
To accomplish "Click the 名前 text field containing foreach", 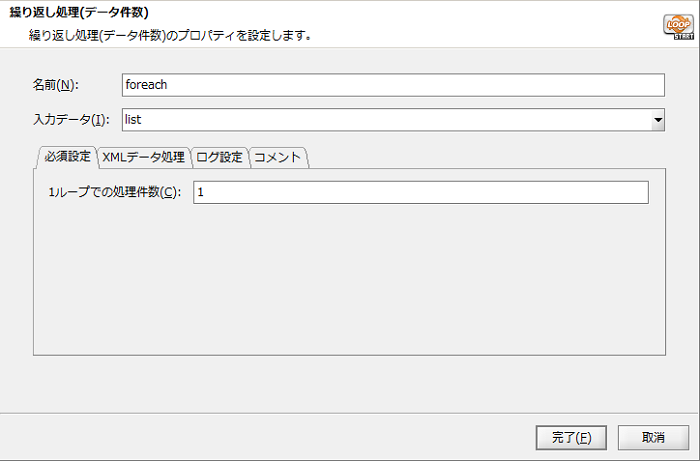I will click(x=392, y=85).
